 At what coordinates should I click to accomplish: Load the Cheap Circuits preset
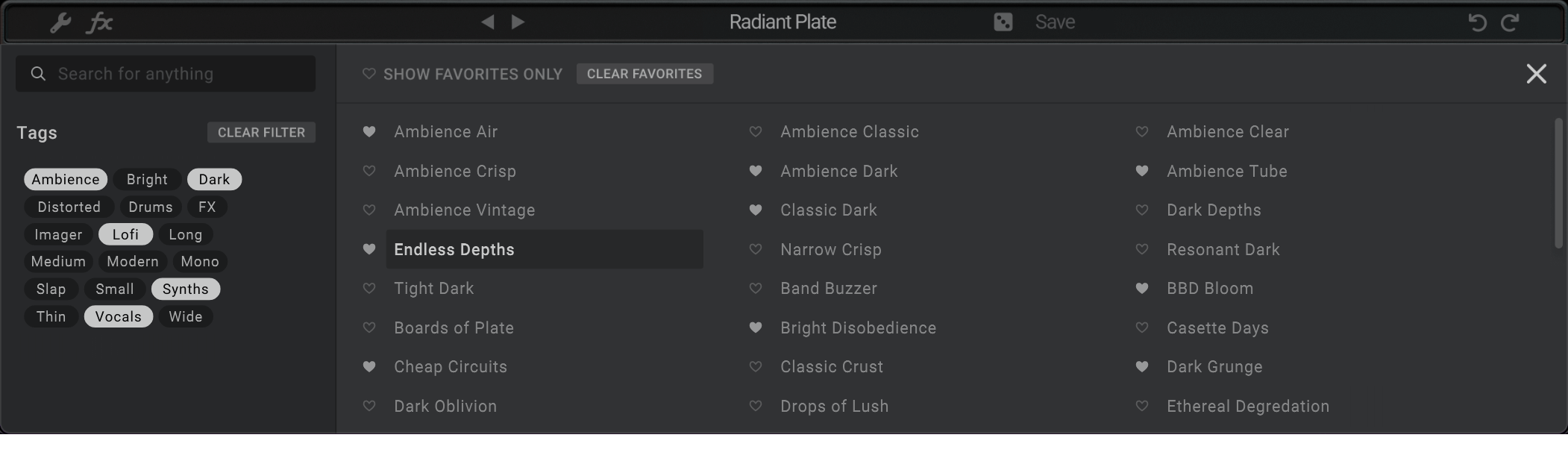click(x=451, y=367)
